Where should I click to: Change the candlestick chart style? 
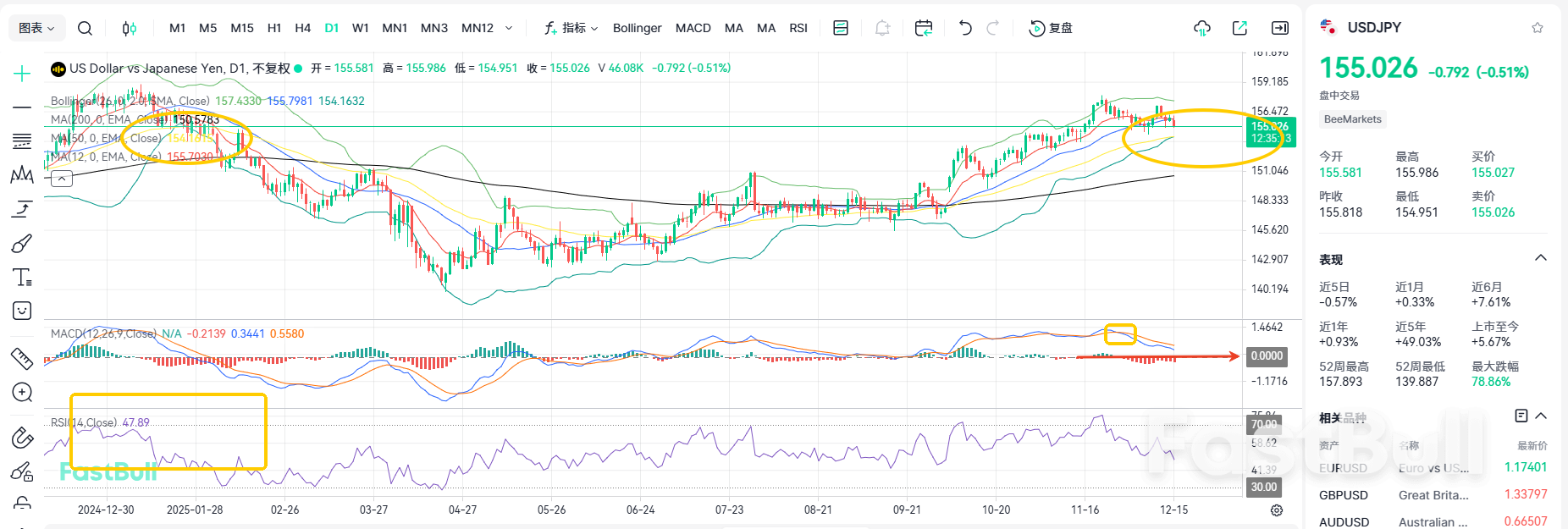click(x=129, y=28)
